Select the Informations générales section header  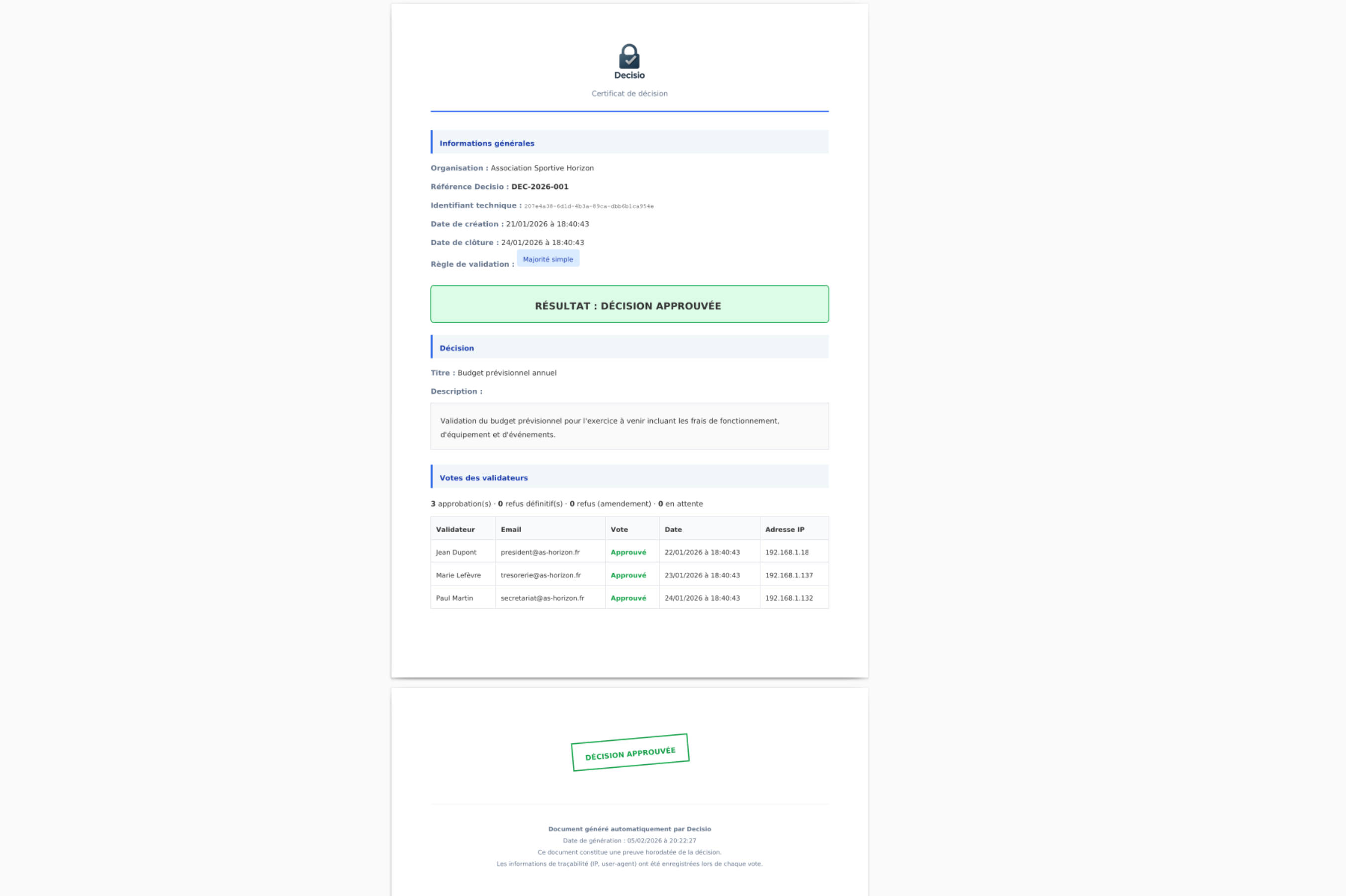(x=487, y=143)
